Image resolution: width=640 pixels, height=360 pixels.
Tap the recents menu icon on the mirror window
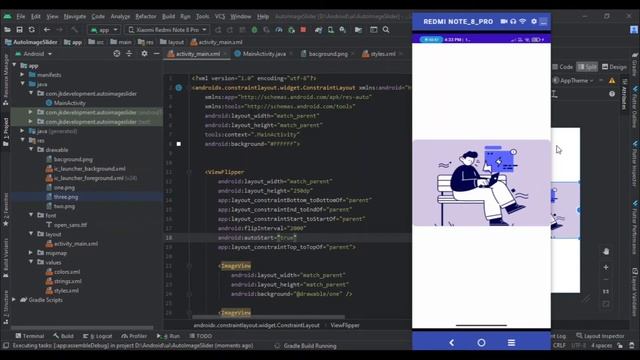tap(511, 342)
